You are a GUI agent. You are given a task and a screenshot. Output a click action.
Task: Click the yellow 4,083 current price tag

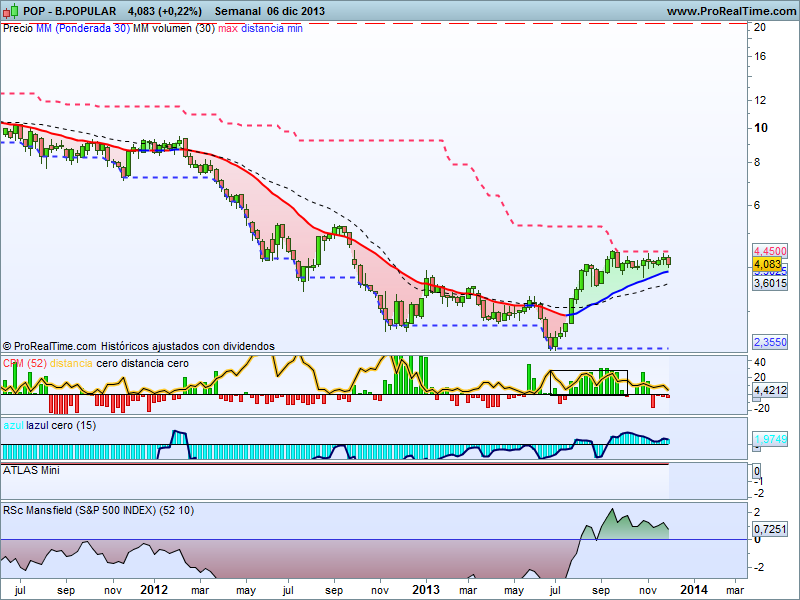pos(767,264)
